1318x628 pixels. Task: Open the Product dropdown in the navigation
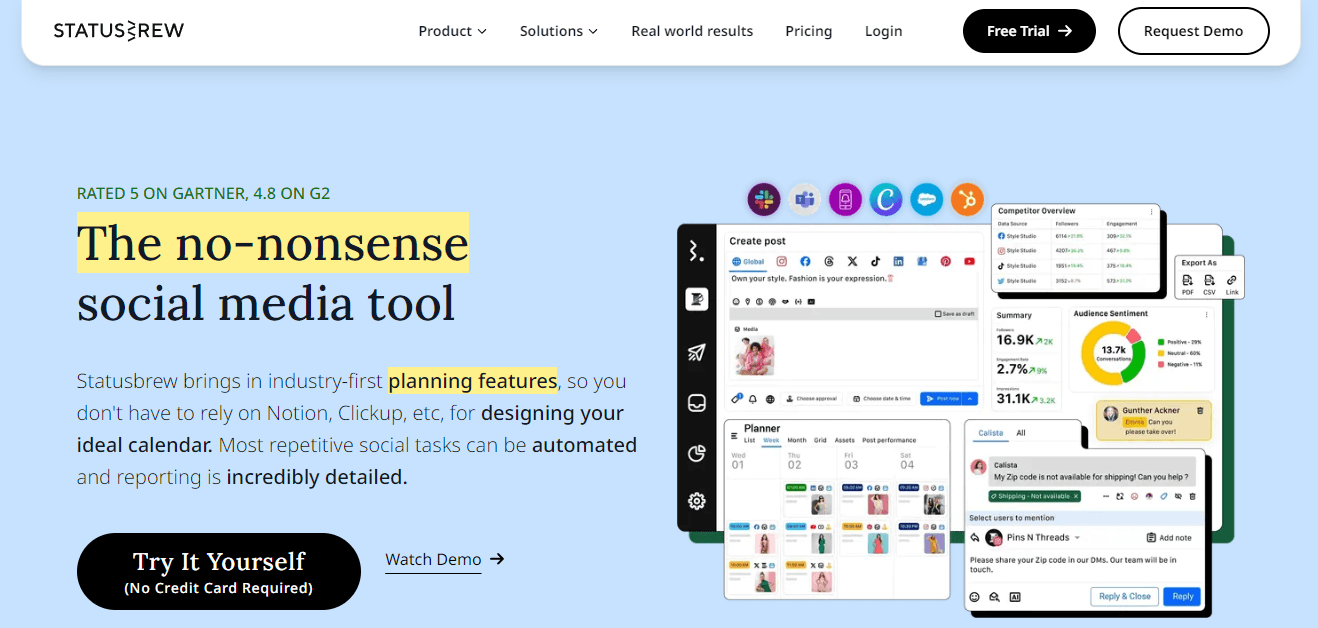point(452,31)
